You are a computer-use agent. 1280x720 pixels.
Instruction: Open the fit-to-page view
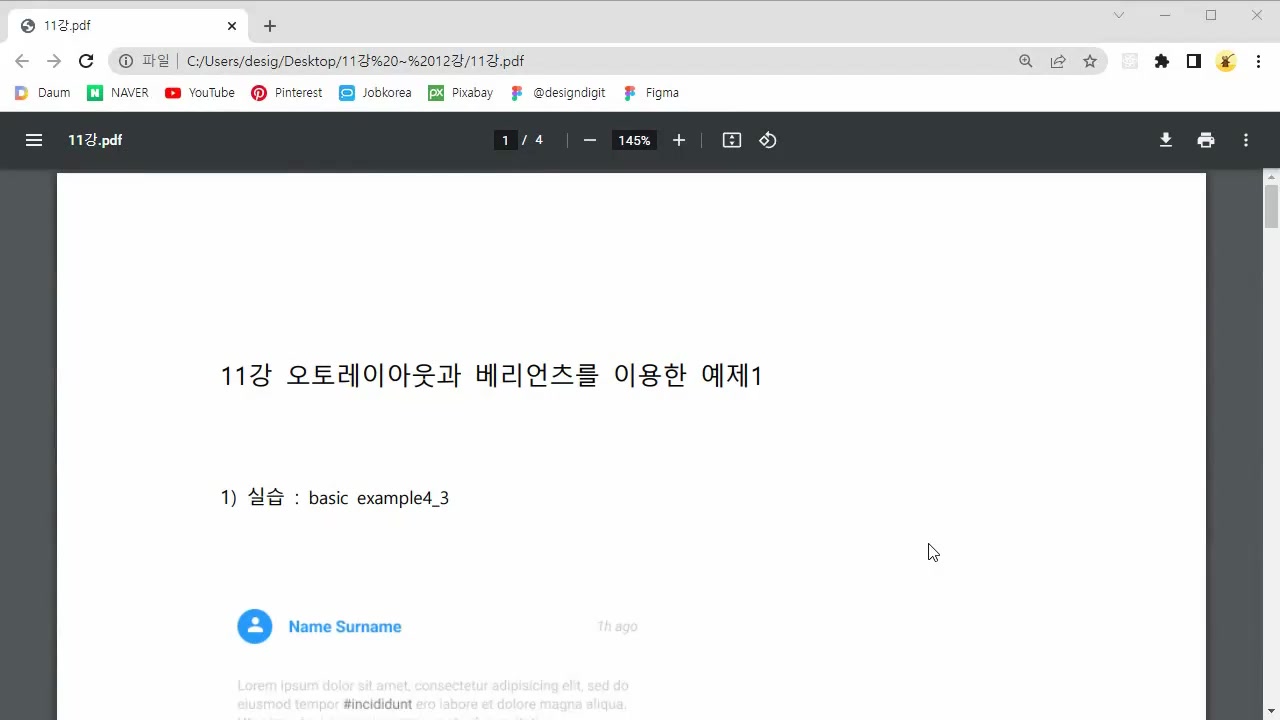coord(731,140)
